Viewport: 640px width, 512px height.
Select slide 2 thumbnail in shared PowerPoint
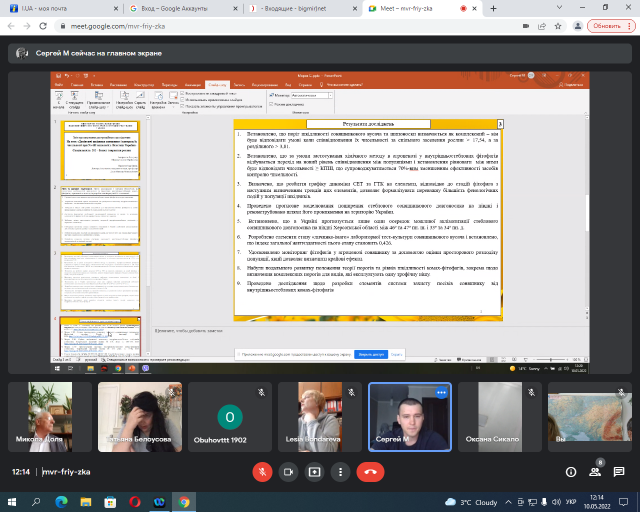[100, 216]
